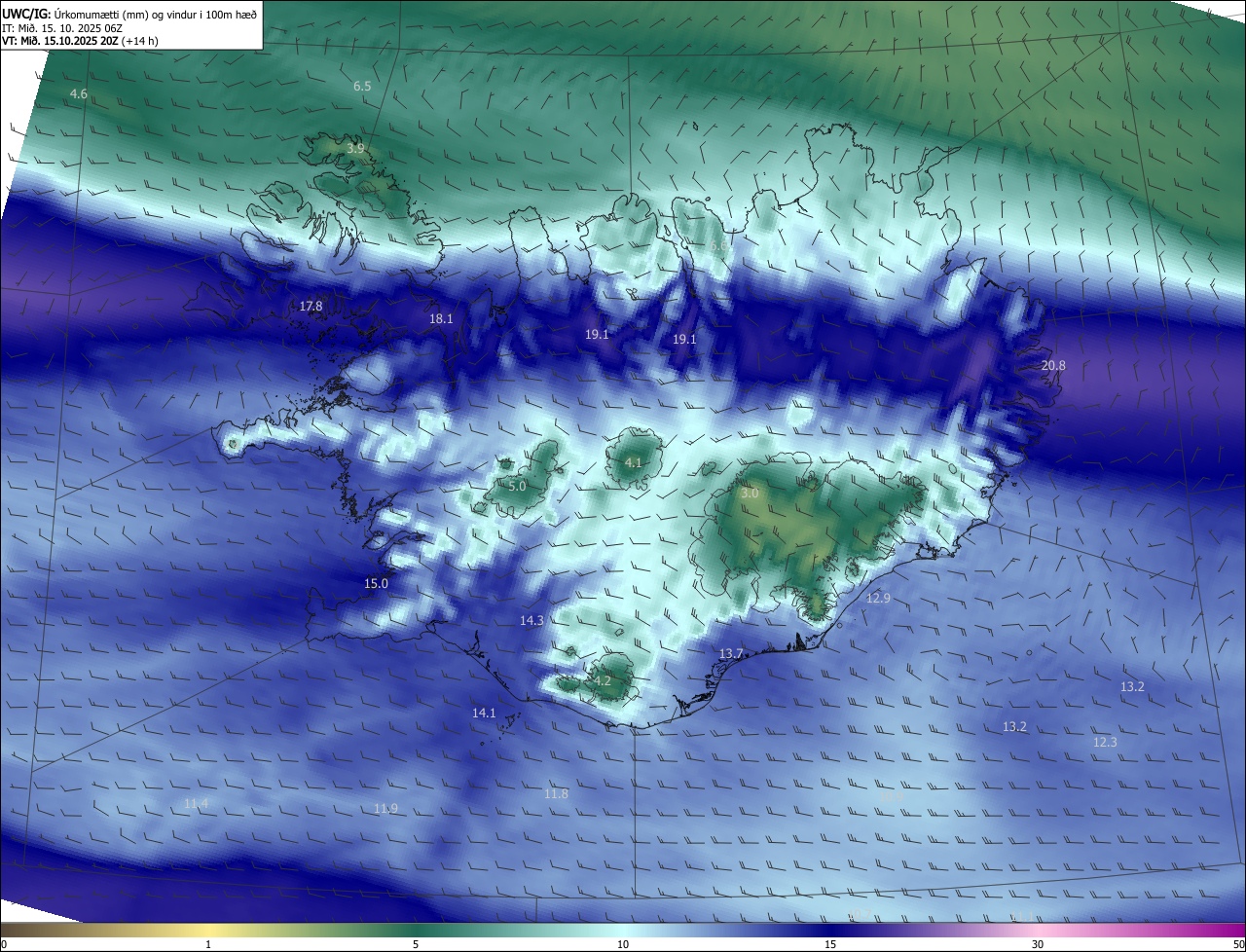
Task: Click the 4.1 value label
Action: [x=633, y=463]
